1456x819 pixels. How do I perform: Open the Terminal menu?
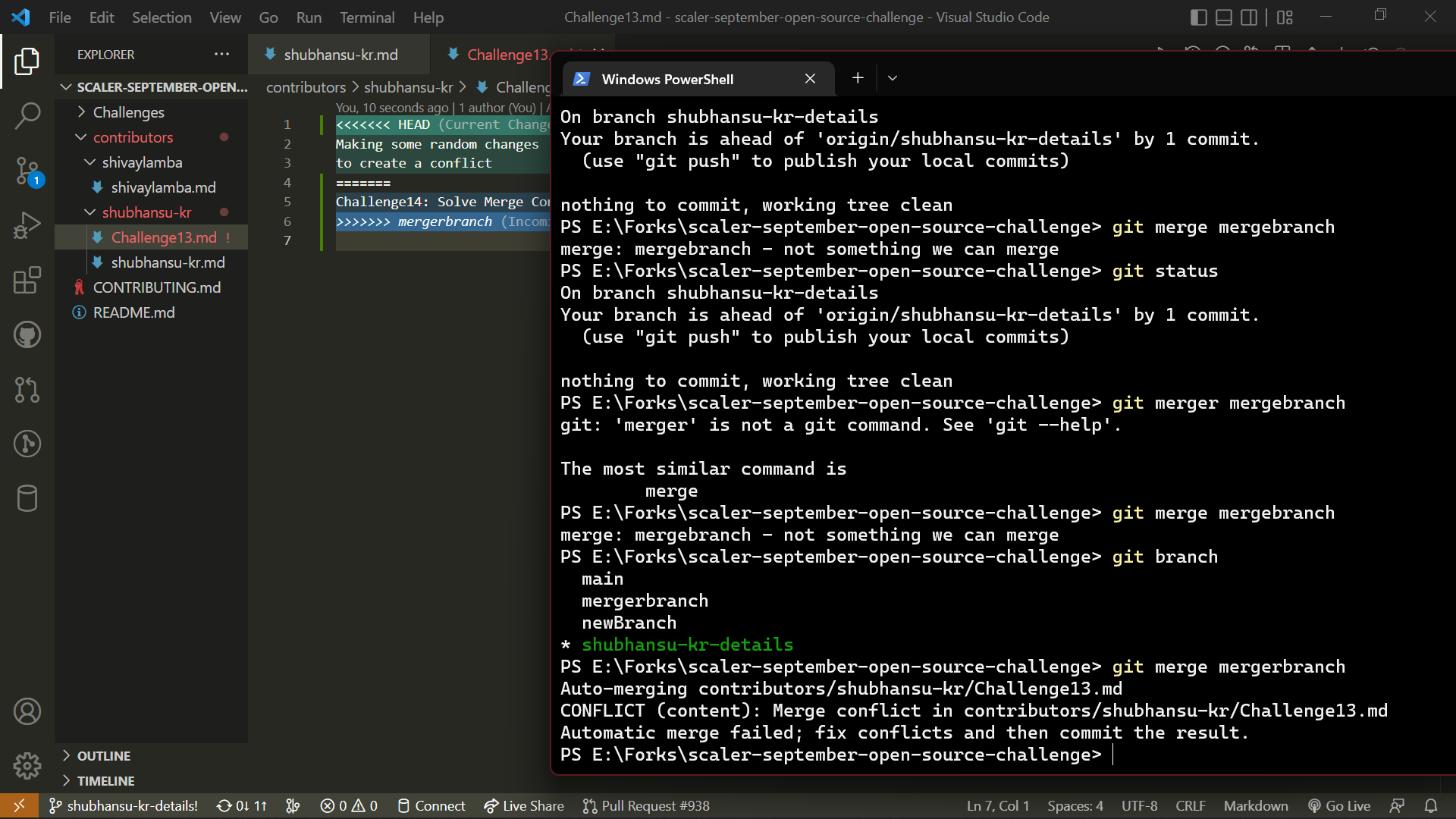(x=367, y=17)
